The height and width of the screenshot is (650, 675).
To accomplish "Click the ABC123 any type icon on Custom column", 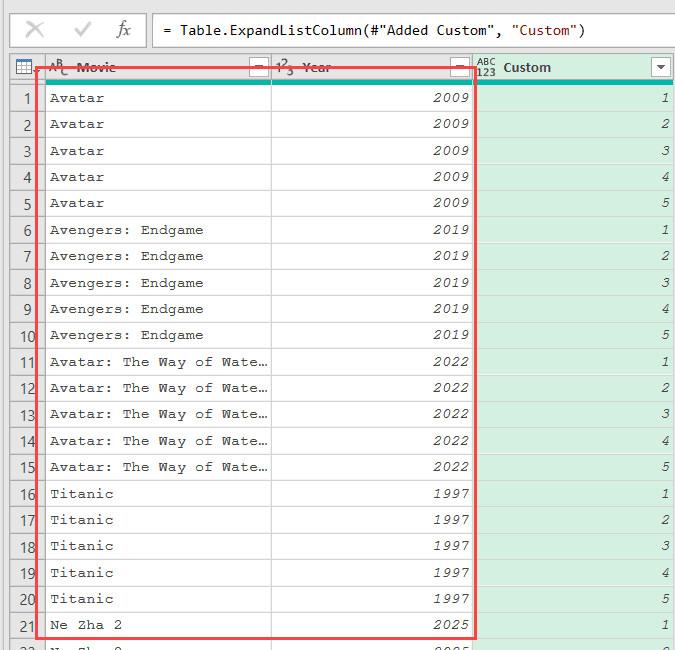I will (x=486, y=67).
